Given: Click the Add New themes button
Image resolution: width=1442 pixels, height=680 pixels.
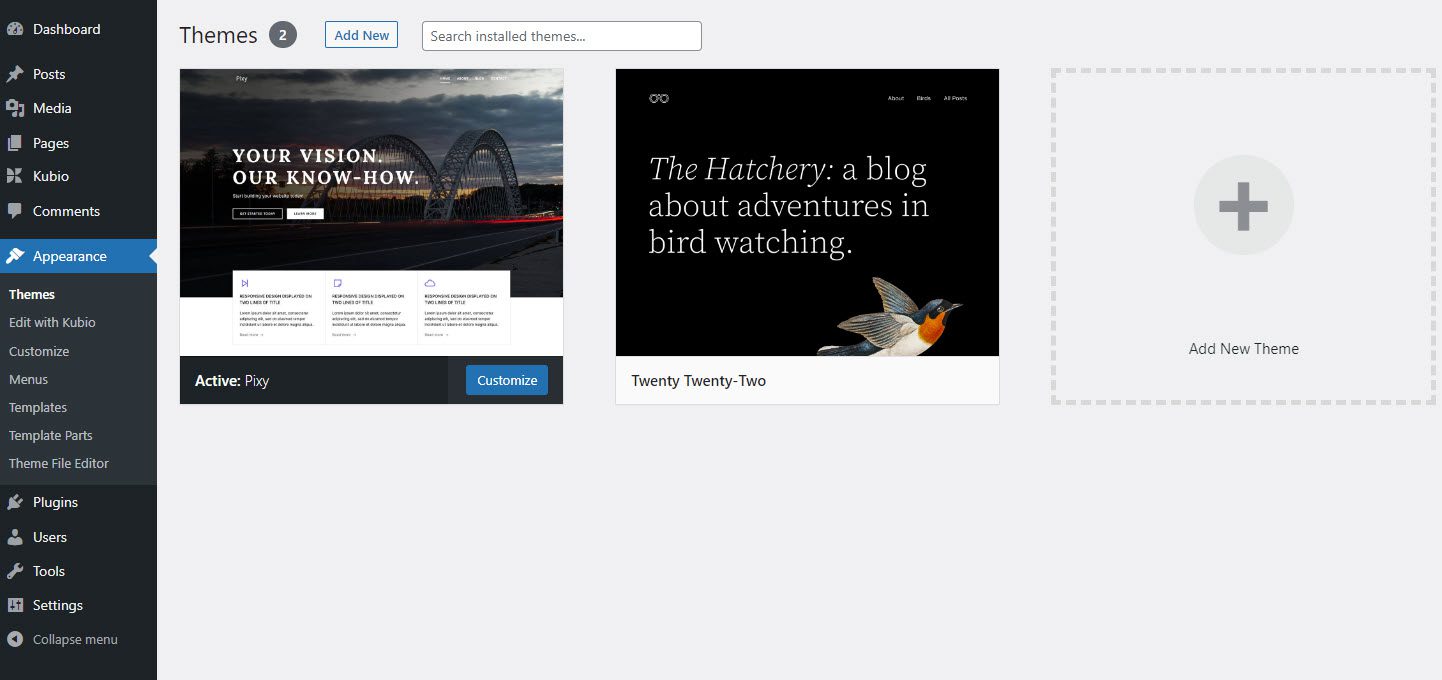Looking at the screenshot, I should click(x=361, y=34).
